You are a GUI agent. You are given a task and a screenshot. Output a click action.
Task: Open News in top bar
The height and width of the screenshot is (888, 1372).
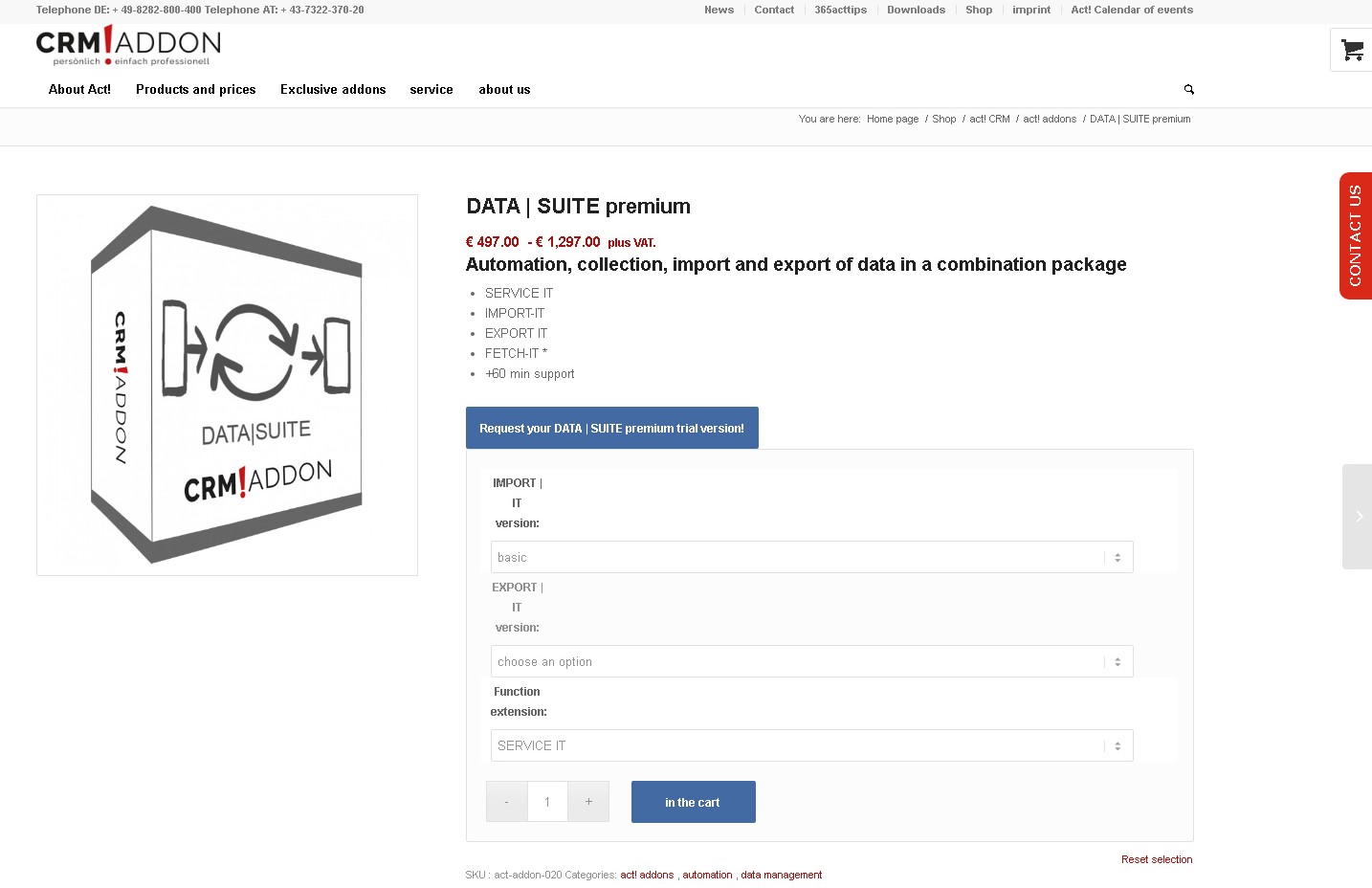click(719, 10)
